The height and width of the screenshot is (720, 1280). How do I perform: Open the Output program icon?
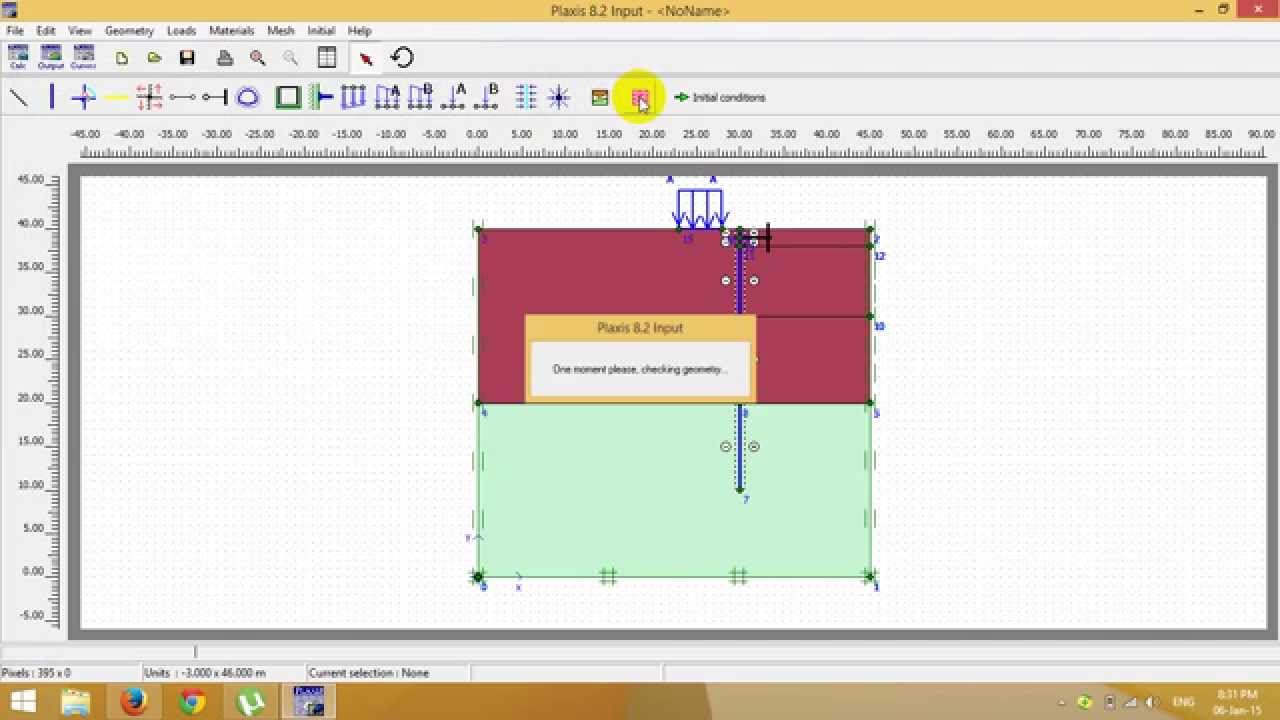click(51, 57)
